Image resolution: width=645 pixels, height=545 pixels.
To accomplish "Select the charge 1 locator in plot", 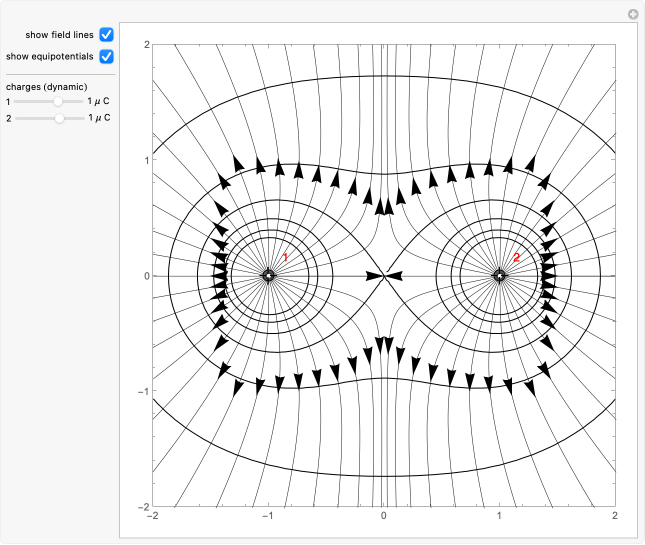I will pos(268,276).
